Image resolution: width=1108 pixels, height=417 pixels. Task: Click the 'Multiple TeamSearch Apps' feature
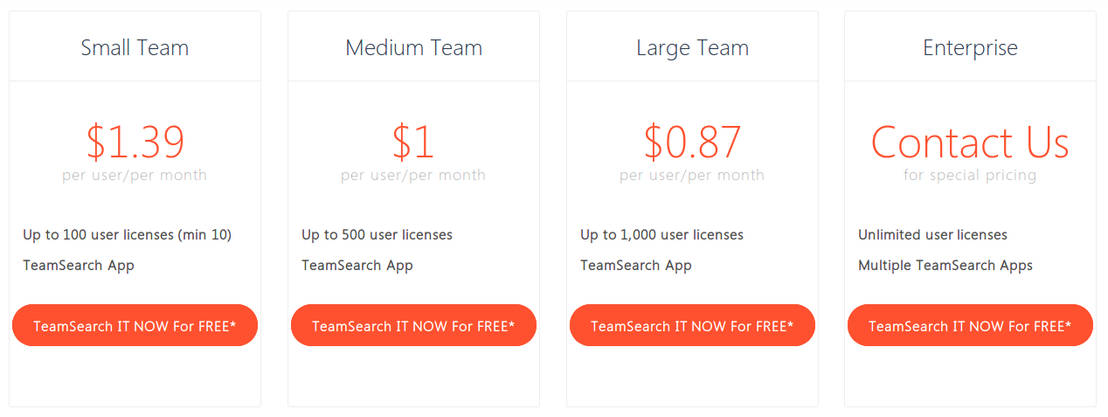pos(945,265)
